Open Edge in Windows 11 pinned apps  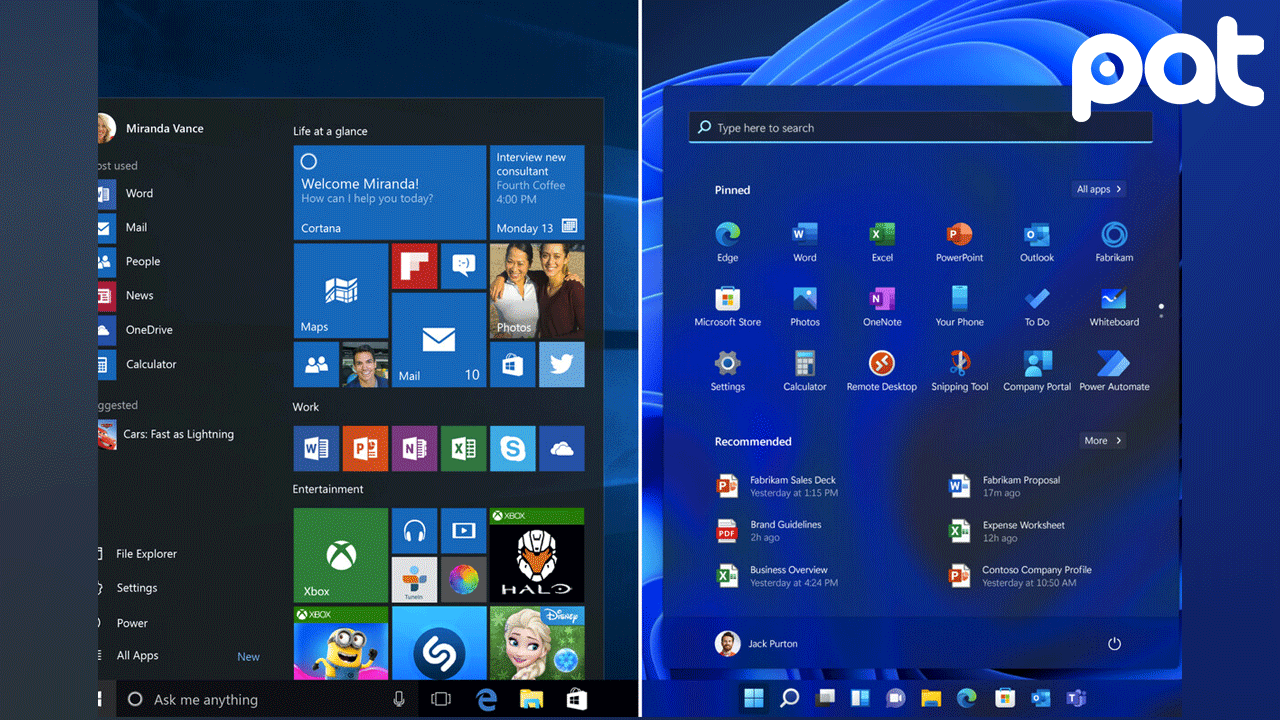728,242
